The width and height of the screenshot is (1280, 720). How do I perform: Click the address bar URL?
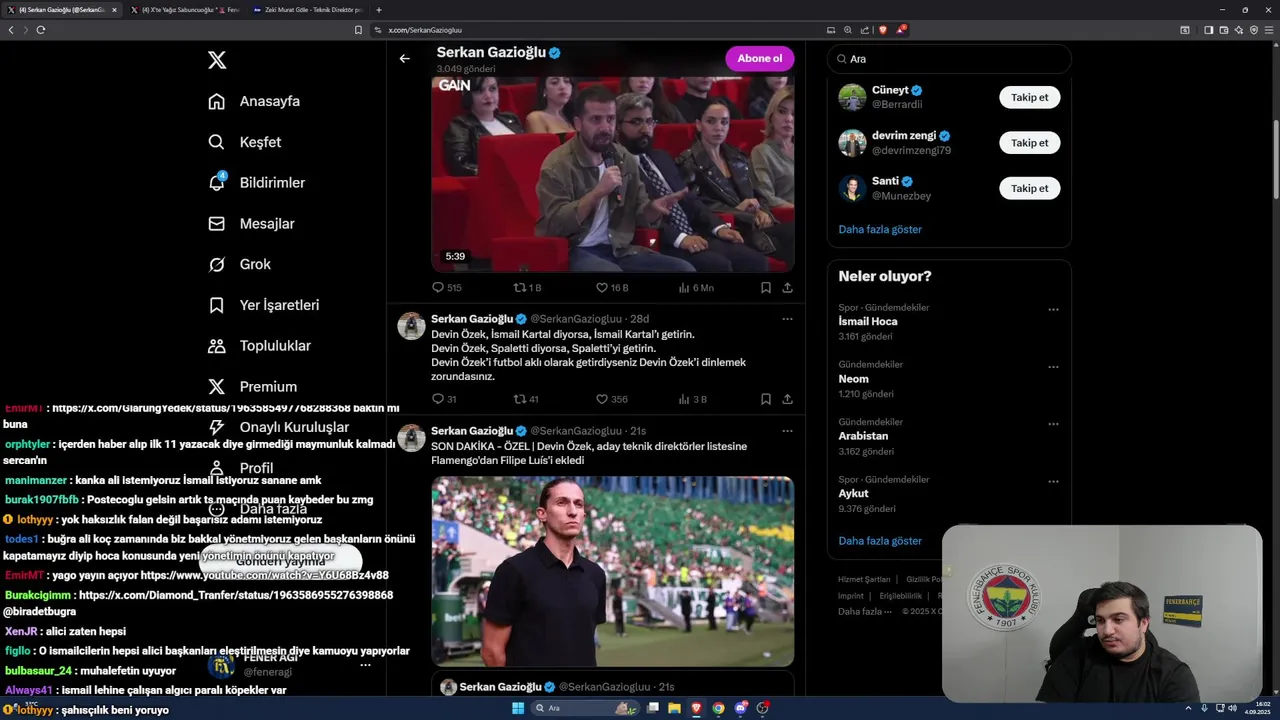point(425,30)
